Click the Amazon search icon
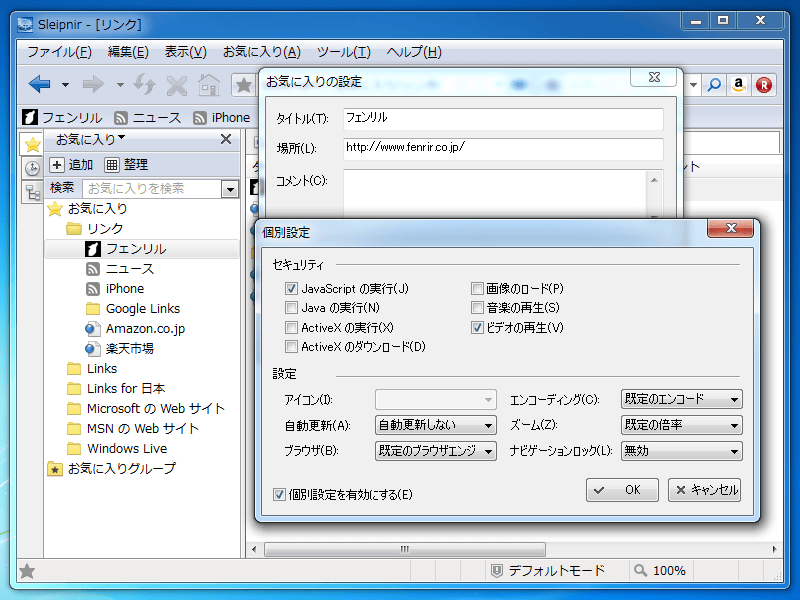 click(739, 86)
